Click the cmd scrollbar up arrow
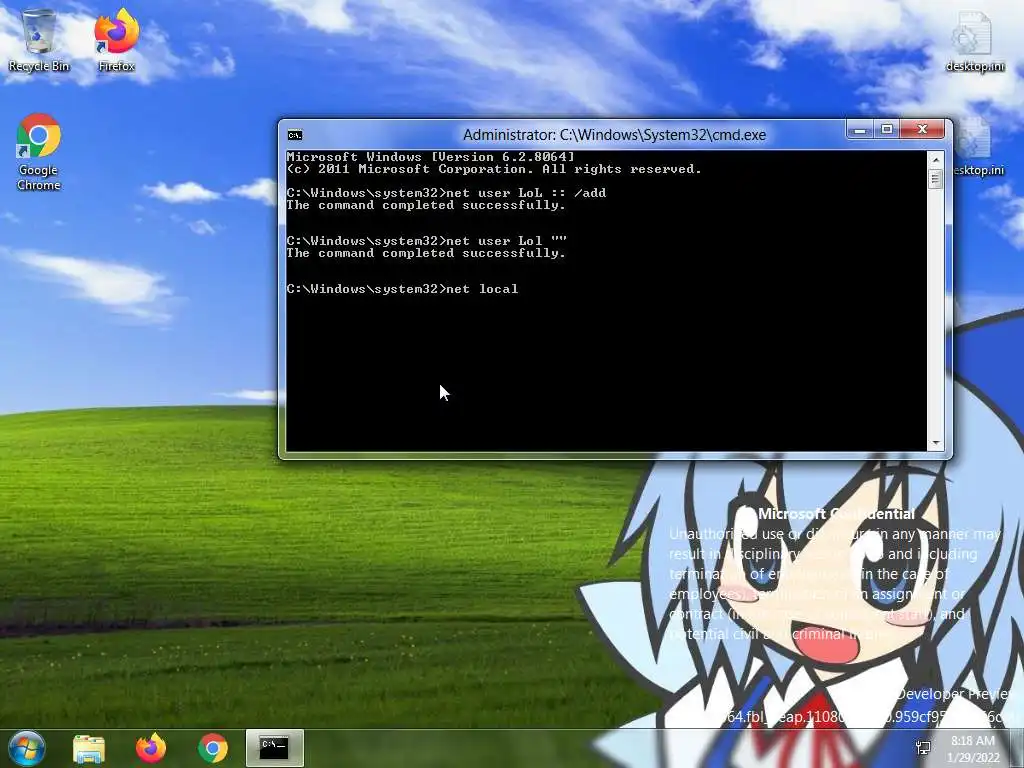Image resolution: width=1024 pixels, height=768 pixels. point(935,159)
